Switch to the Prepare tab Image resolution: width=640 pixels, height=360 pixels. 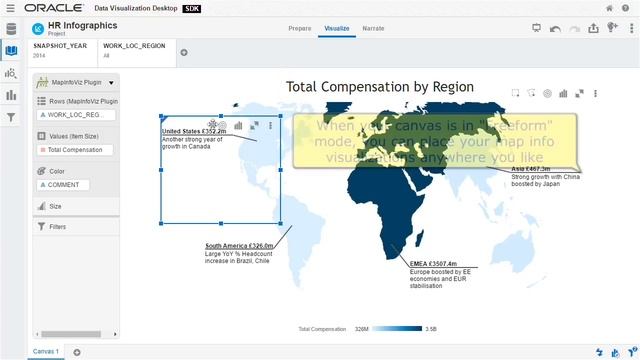pos(300,29)
